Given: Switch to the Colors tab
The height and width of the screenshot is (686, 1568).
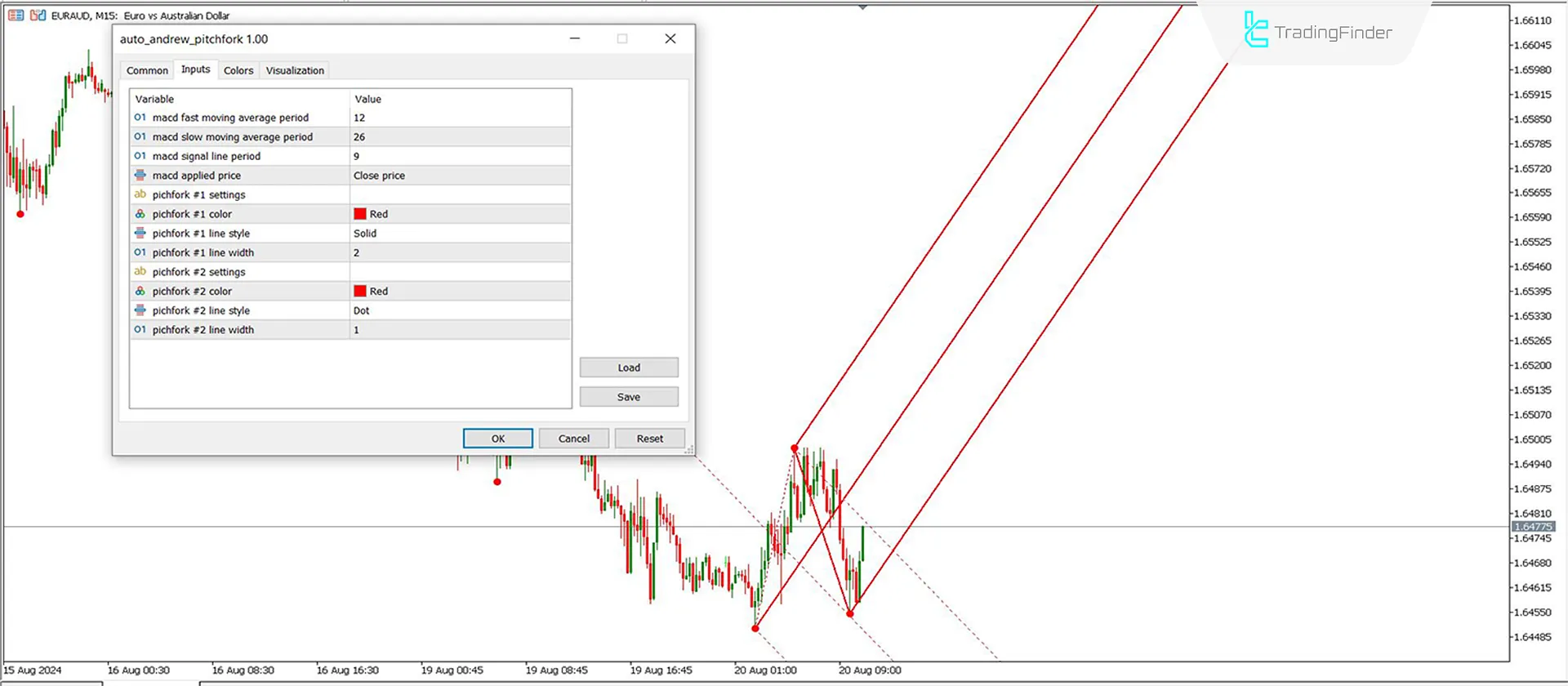Looking at the screenshot, I should click(238, 70).
